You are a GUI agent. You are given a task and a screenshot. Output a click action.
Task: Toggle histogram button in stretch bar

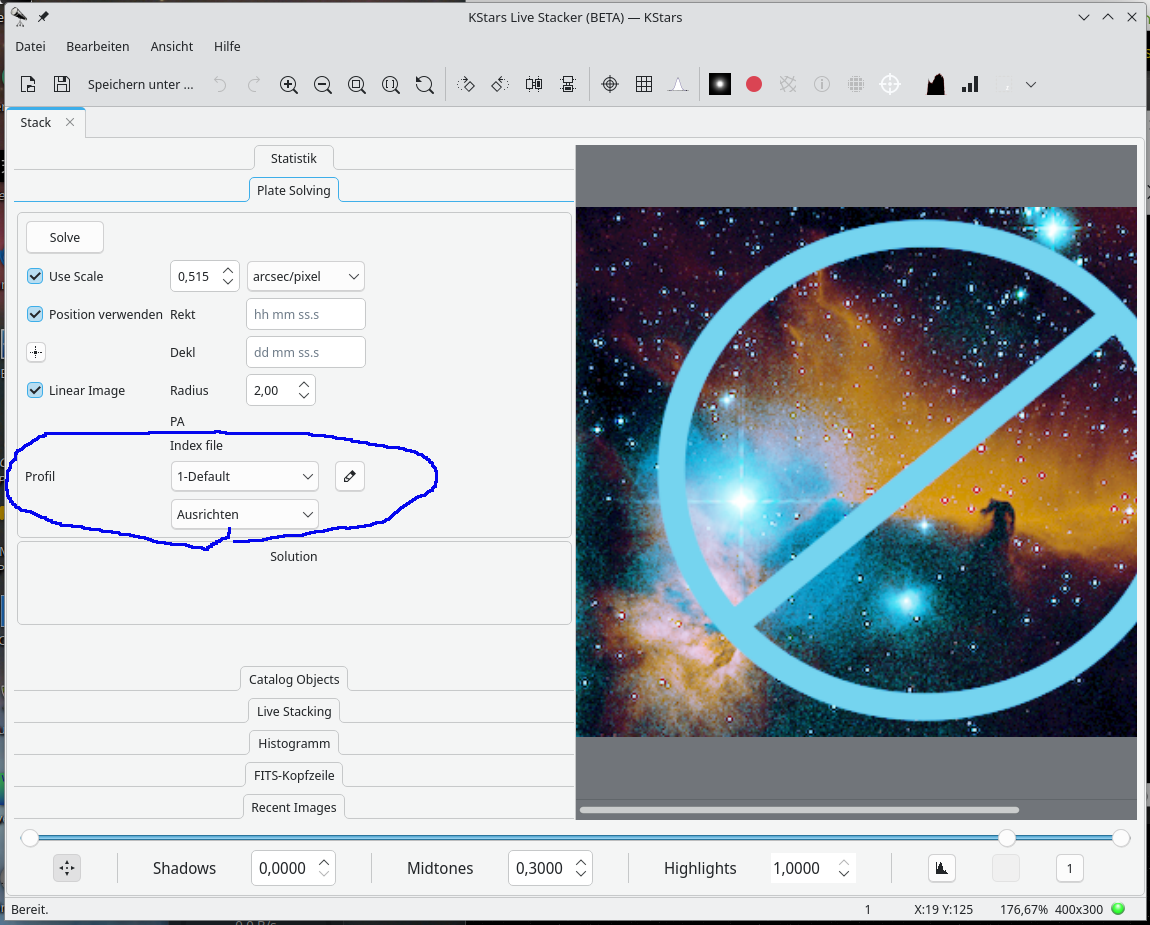point(942,868)
